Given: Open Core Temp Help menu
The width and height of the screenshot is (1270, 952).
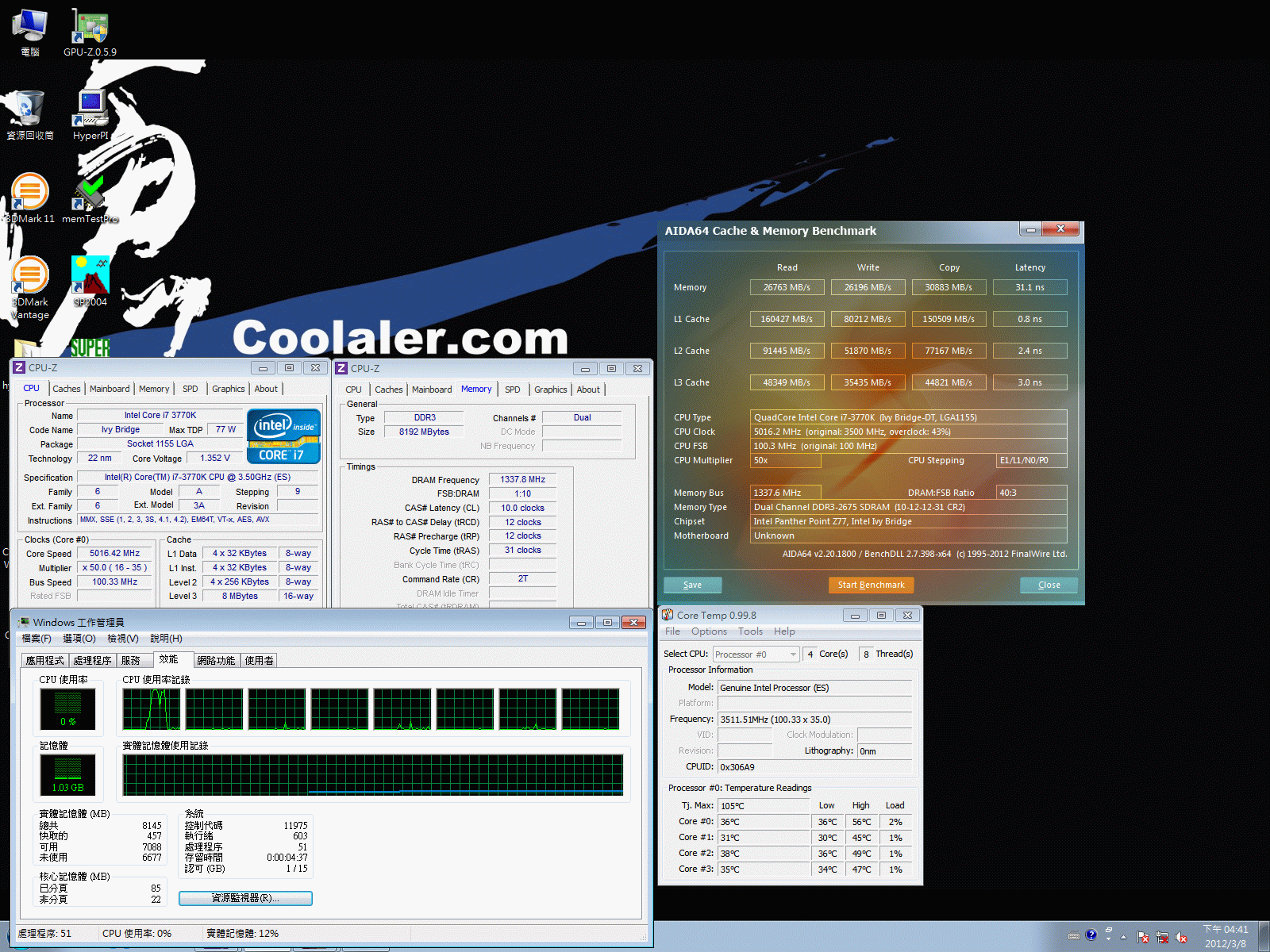Looking at the screenshot, I should 784,631.
